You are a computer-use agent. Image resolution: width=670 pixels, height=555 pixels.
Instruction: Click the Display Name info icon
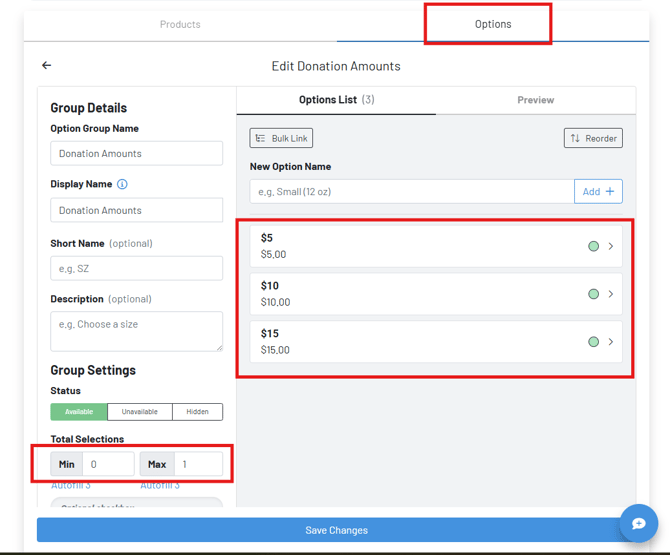click(x=122, y=184)
